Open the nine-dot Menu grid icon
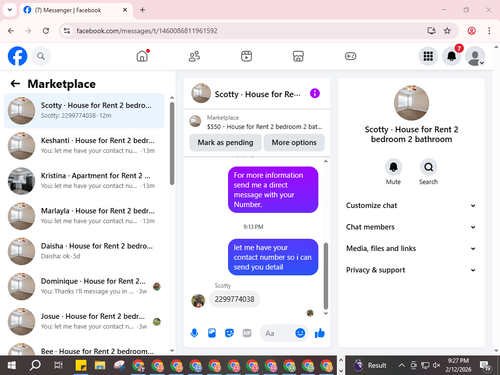 tap(428, 56)
